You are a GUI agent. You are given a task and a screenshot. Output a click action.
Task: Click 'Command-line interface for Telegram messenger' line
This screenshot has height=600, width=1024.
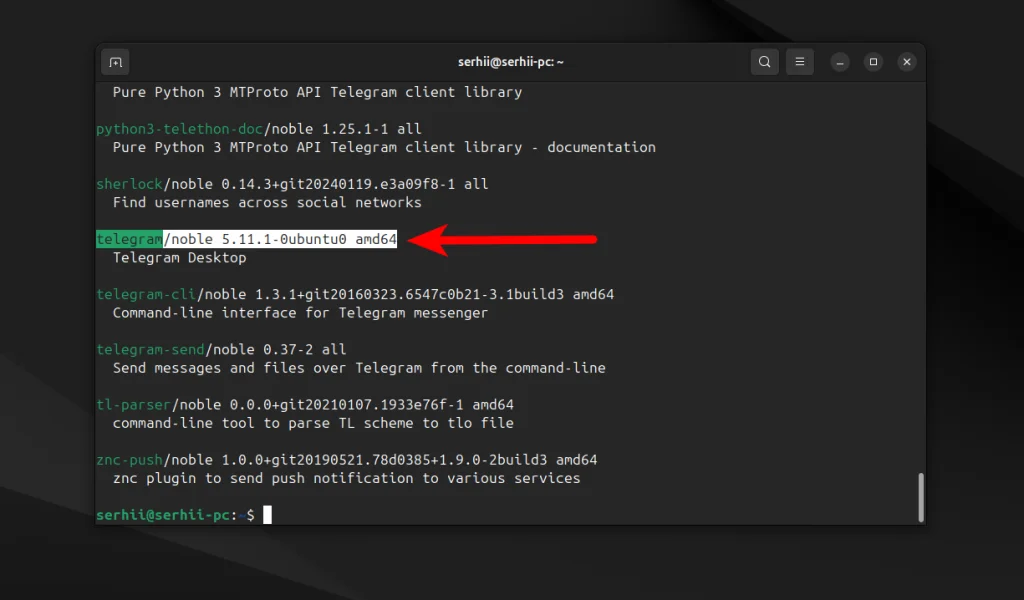pyautogui.click(x=300, y=313)
